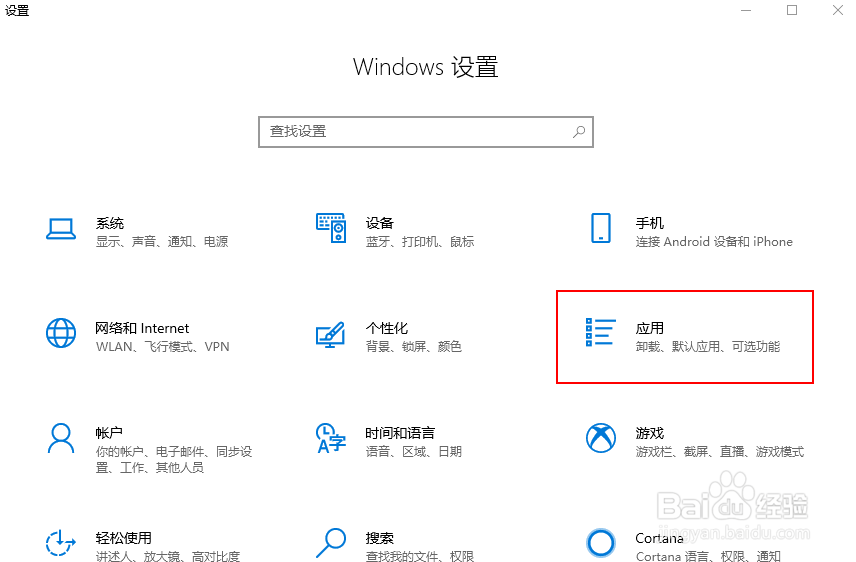Open the 游戏 Xbox icon
This screenshot has width=856, height=562.
pos(601,438)
